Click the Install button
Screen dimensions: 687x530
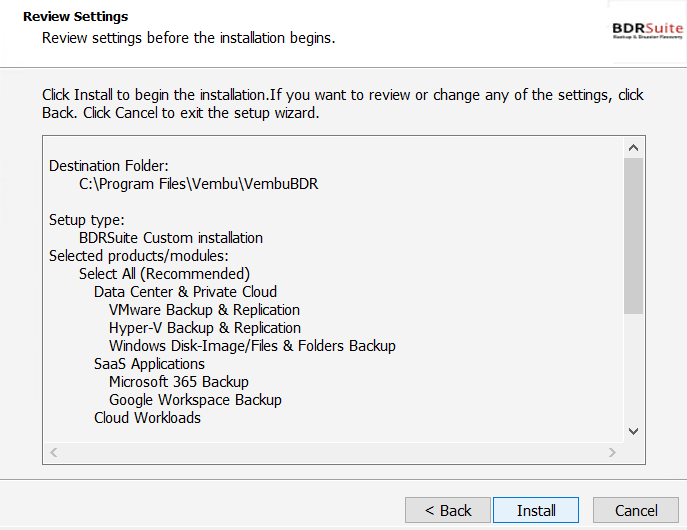click(535, 510)
